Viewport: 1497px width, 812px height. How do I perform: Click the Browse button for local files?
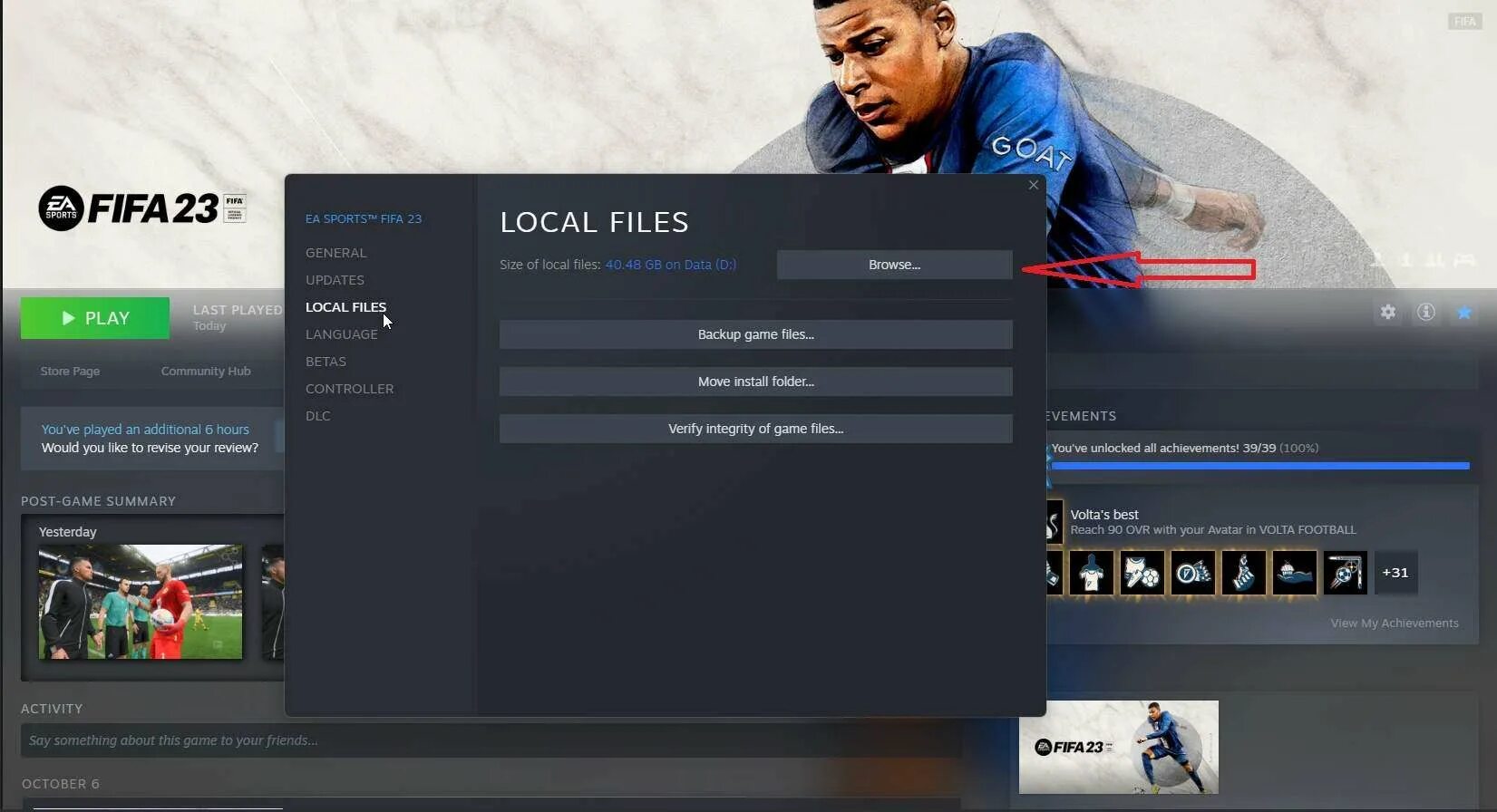pos(894,265)
